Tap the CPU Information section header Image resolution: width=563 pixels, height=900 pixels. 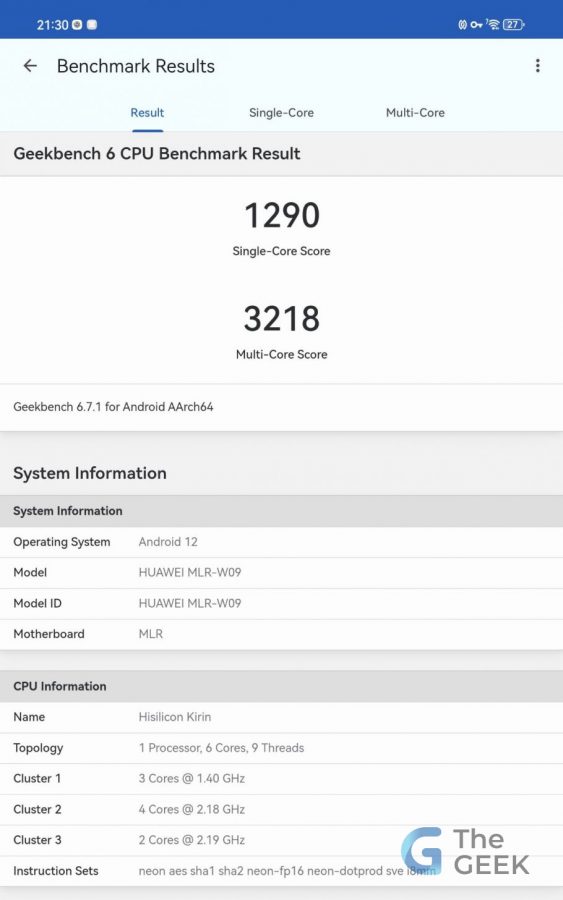(281, 686)
